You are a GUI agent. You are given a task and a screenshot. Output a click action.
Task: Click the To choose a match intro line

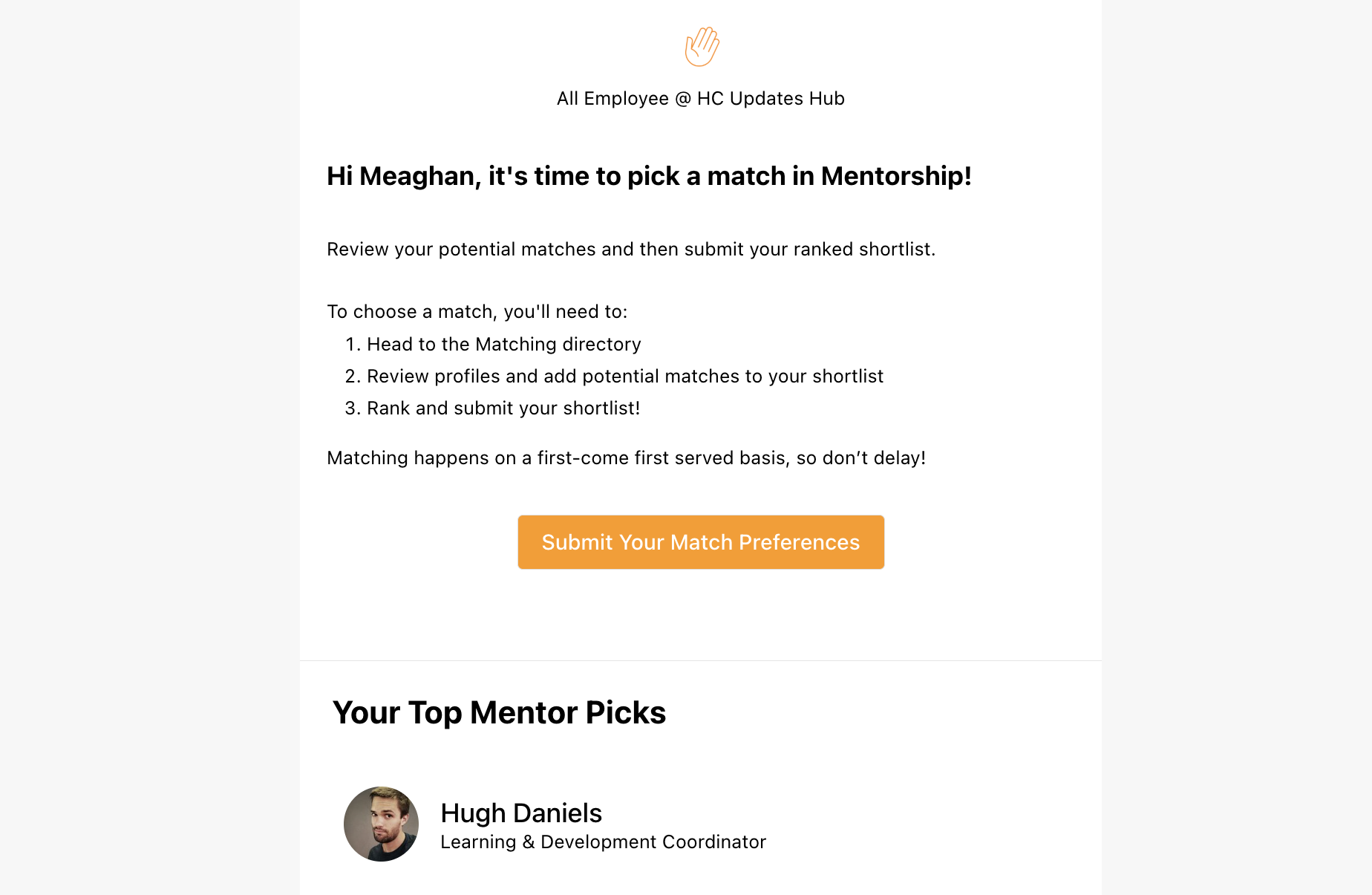click(477, 312)
